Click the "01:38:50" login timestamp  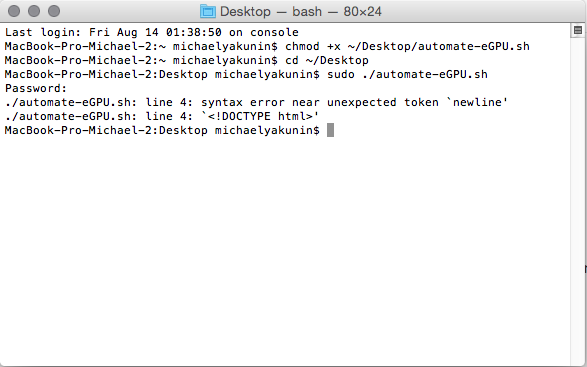[194, 32]
